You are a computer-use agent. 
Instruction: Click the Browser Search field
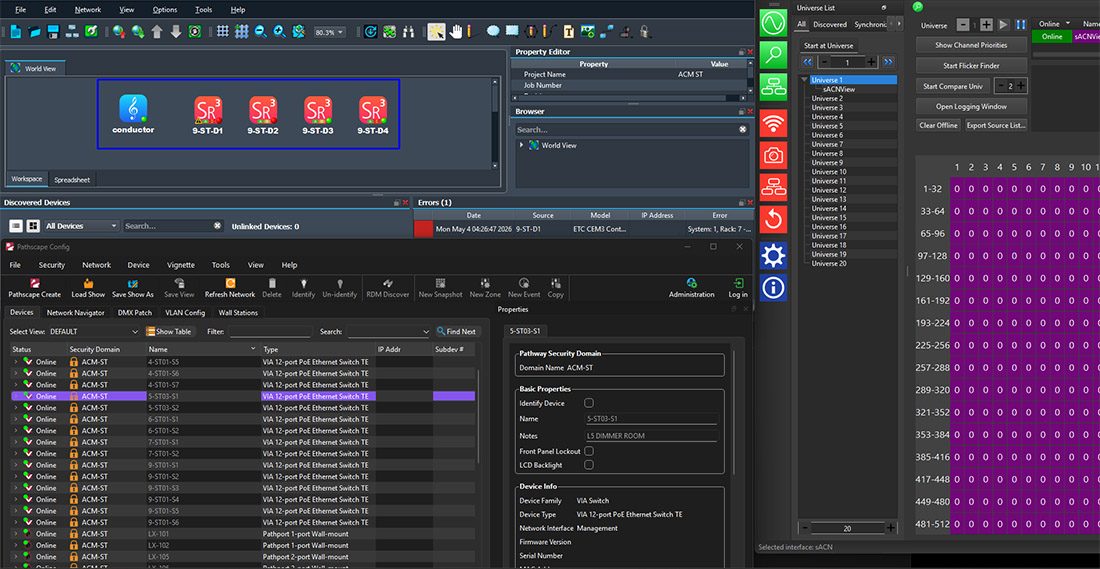pos(632,130)
